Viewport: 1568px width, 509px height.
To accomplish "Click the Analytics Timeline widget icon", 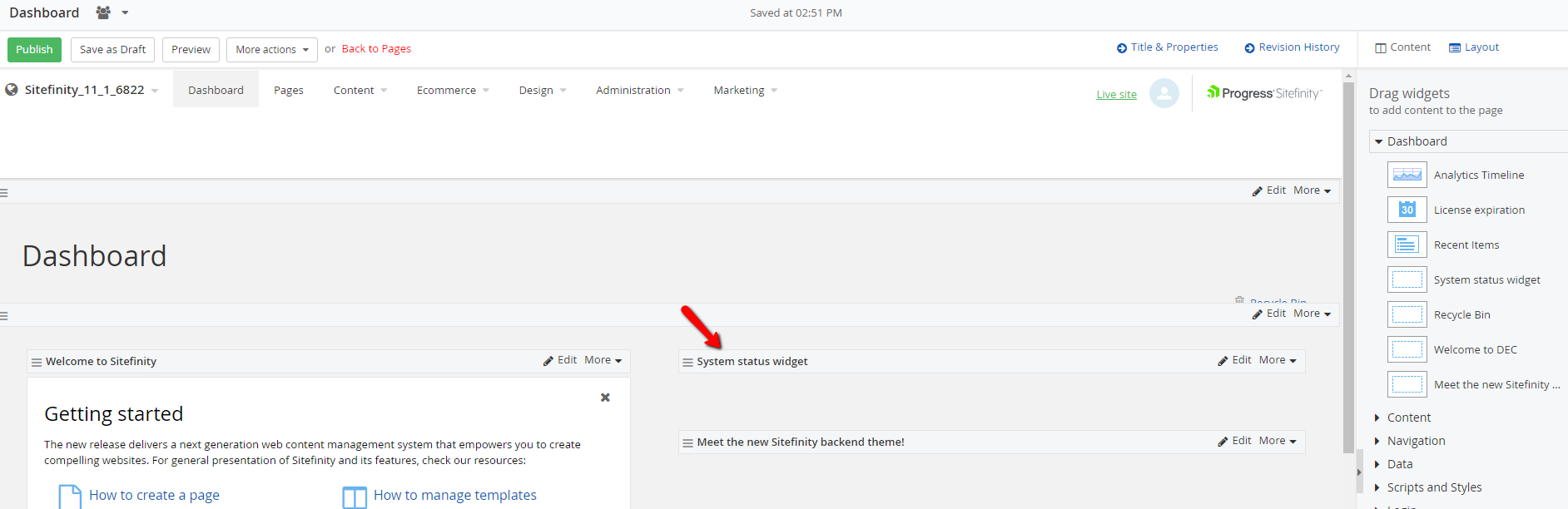I will tap(1407, 175).
